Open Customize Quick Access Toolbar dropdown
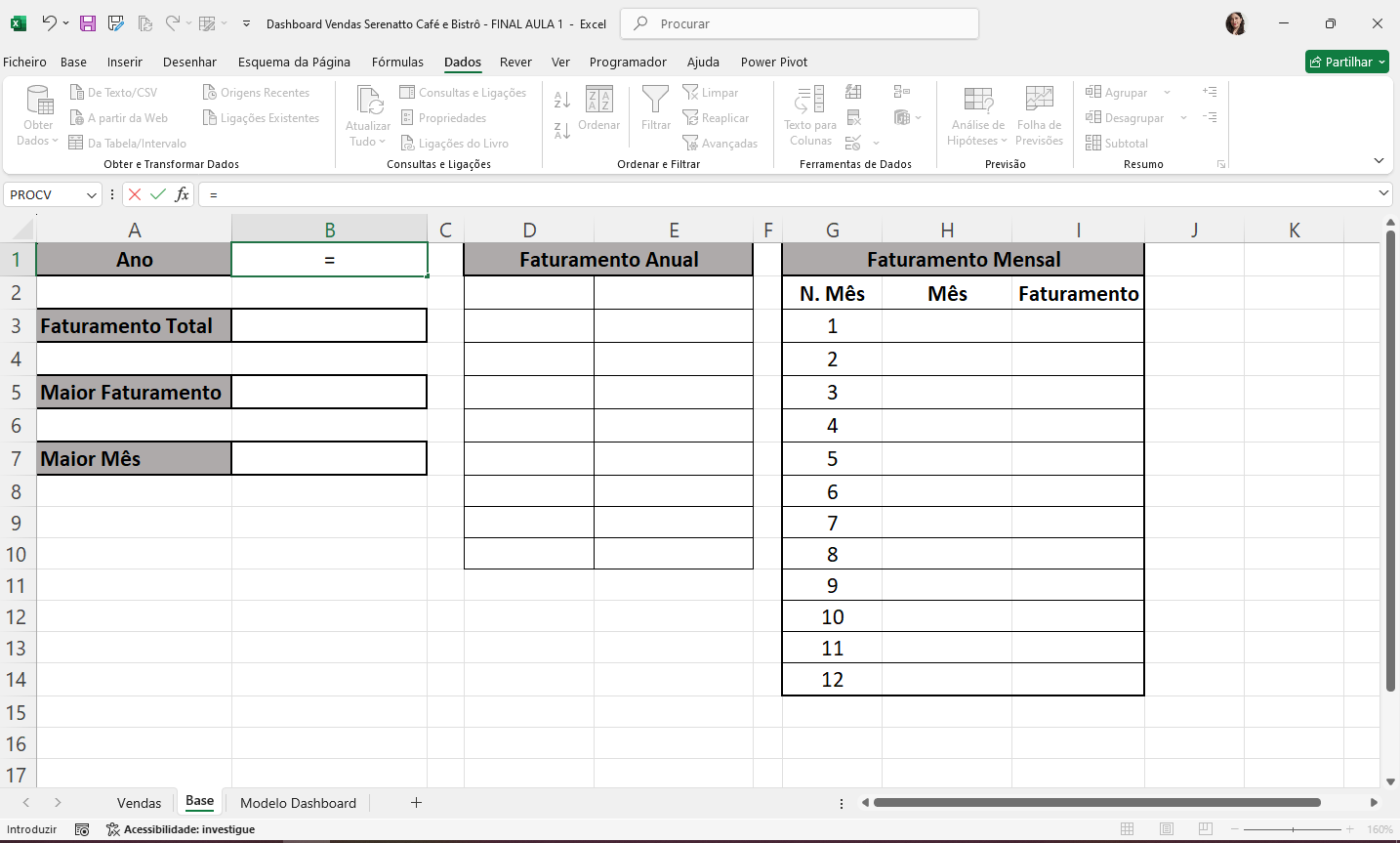 tap(246, 23)
